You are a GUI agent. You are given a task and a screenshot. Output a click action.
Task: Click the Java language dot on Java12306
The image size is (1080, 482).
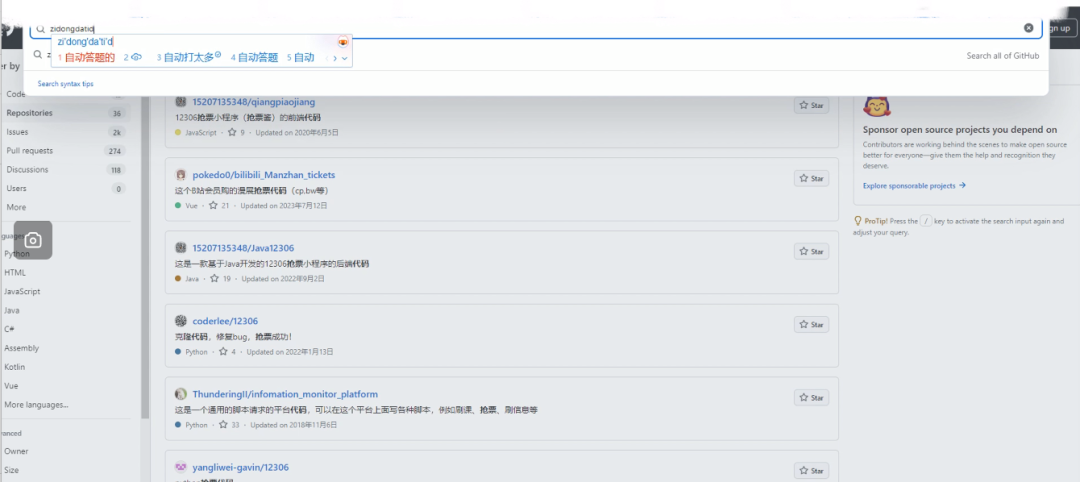pyautogui.click(x=178, y=279)
